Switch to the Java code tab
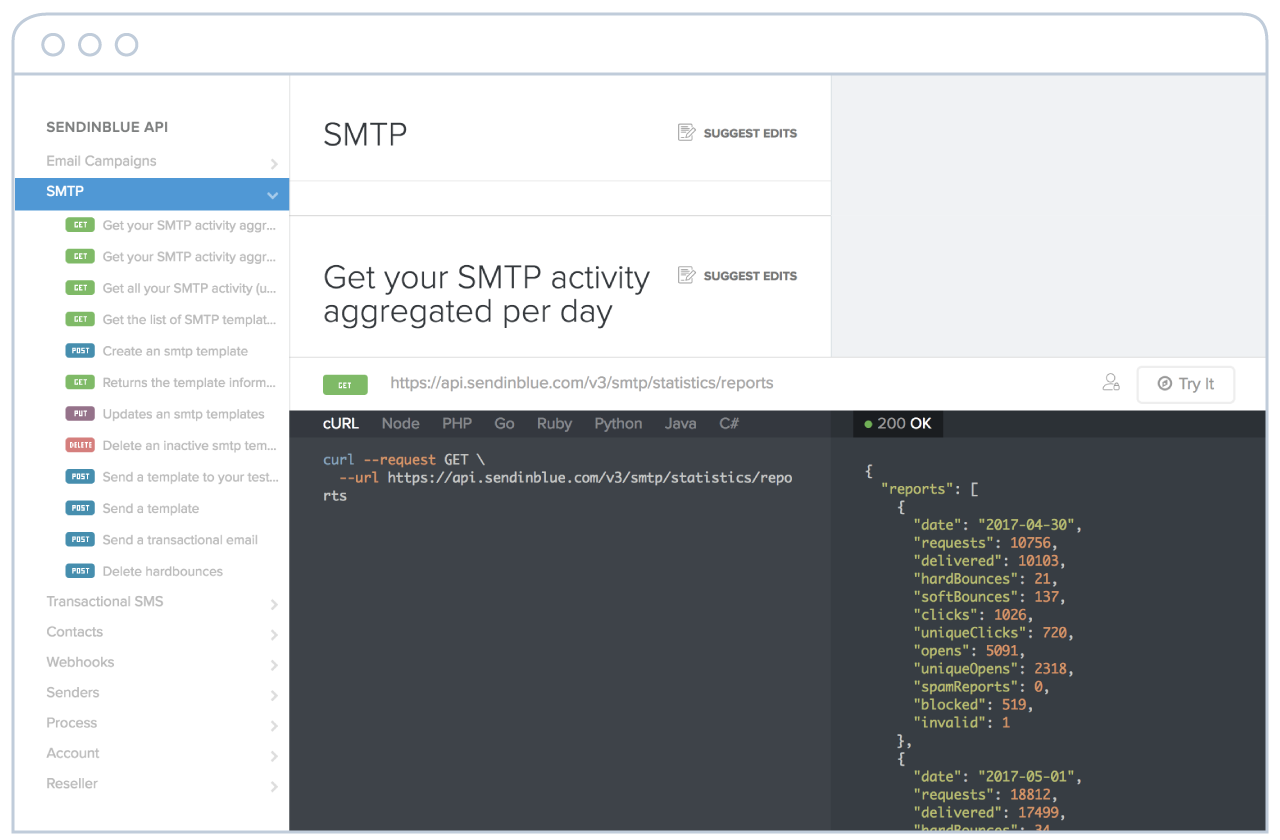The height and width of the screenshot is (840, 1280). (x=680, y=423)
